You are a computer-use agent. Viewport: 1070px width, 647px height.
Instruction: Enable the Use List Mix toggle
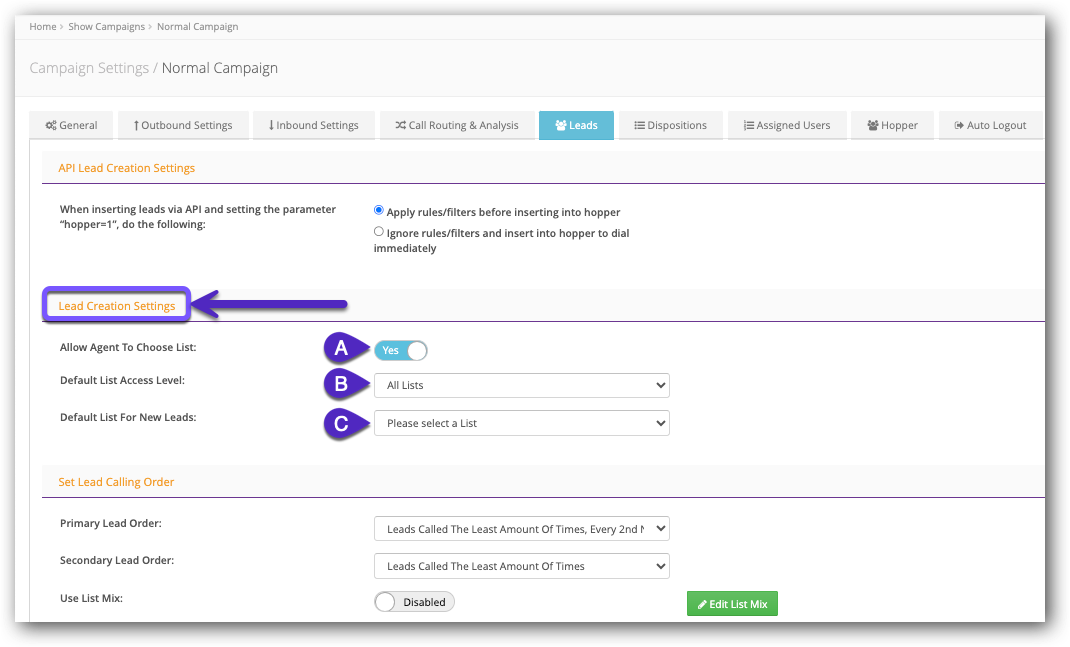[414, 601]
